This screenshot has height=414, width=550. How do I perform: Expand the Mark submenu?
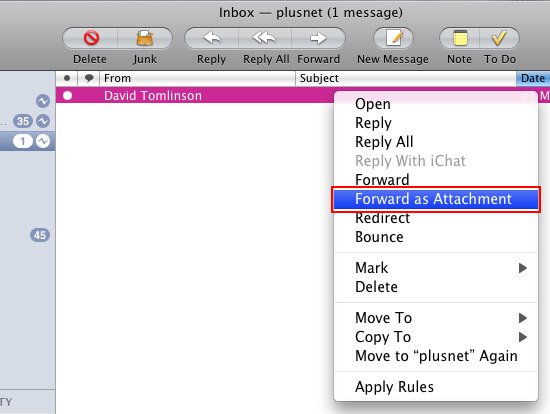(x=436, y=268)
